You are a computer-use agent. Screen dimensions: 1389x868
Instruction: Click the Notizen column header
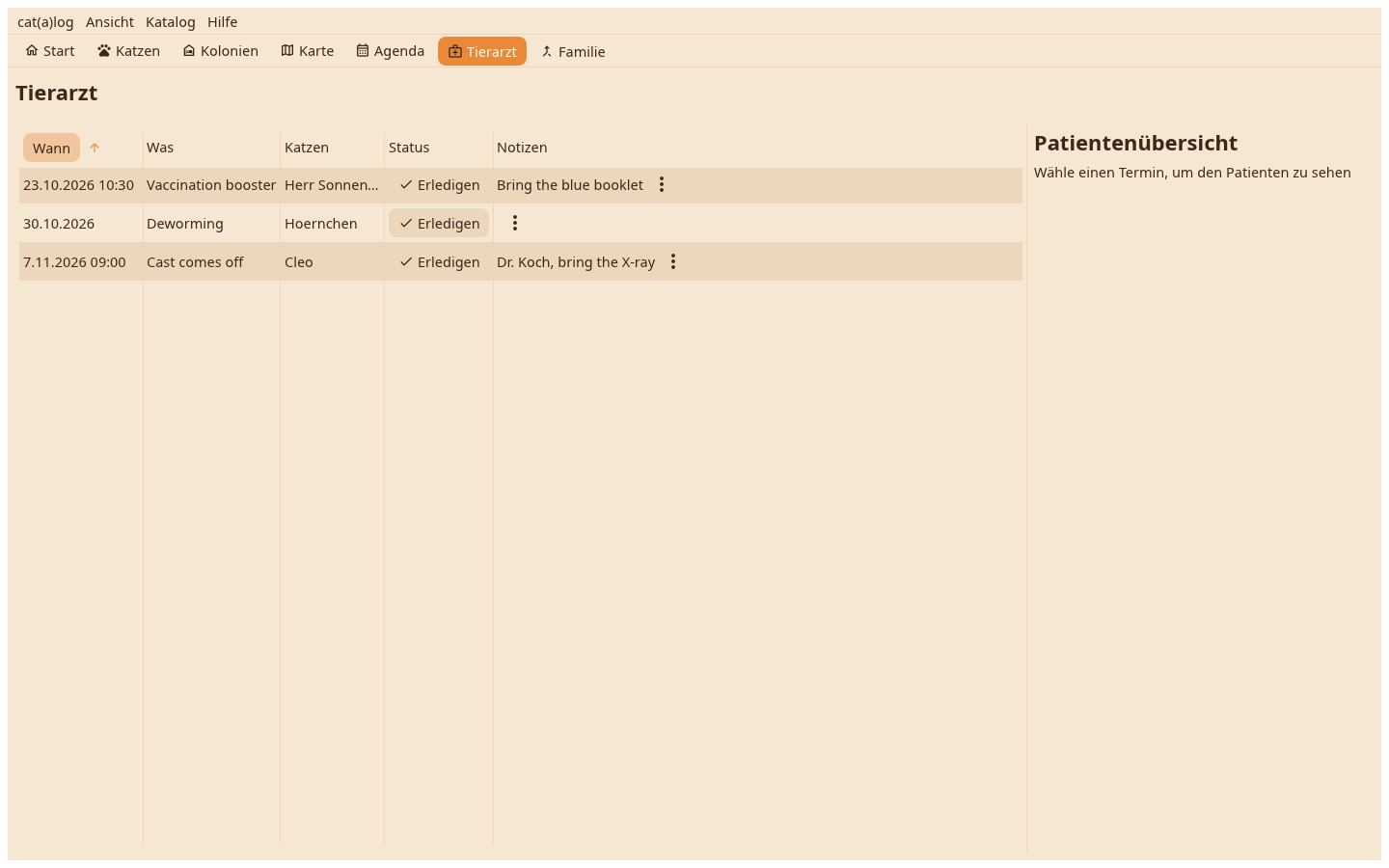[522, 148]
